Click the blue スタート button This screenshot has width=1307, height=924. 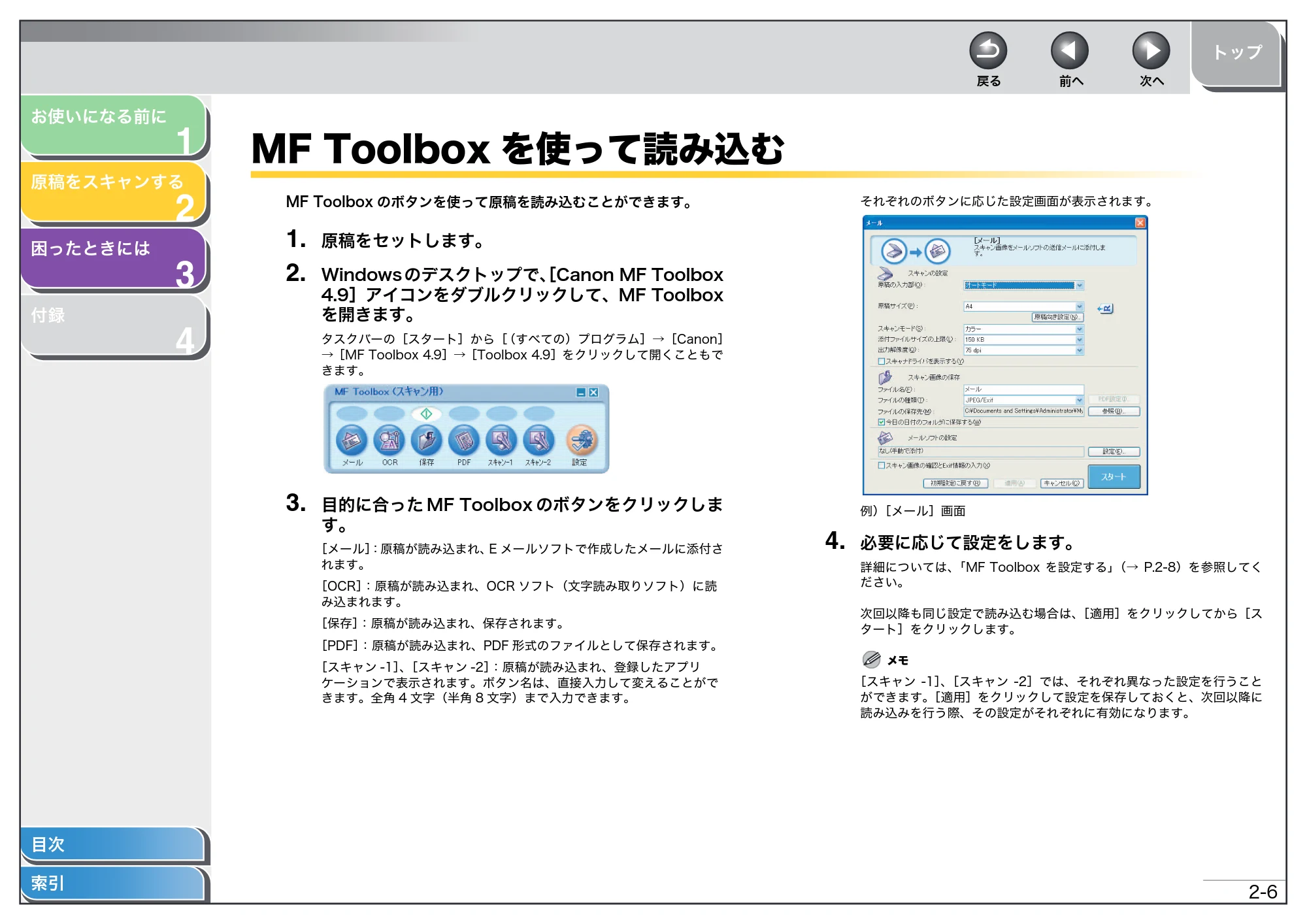pyautogui.click(x=1114, y=477)
